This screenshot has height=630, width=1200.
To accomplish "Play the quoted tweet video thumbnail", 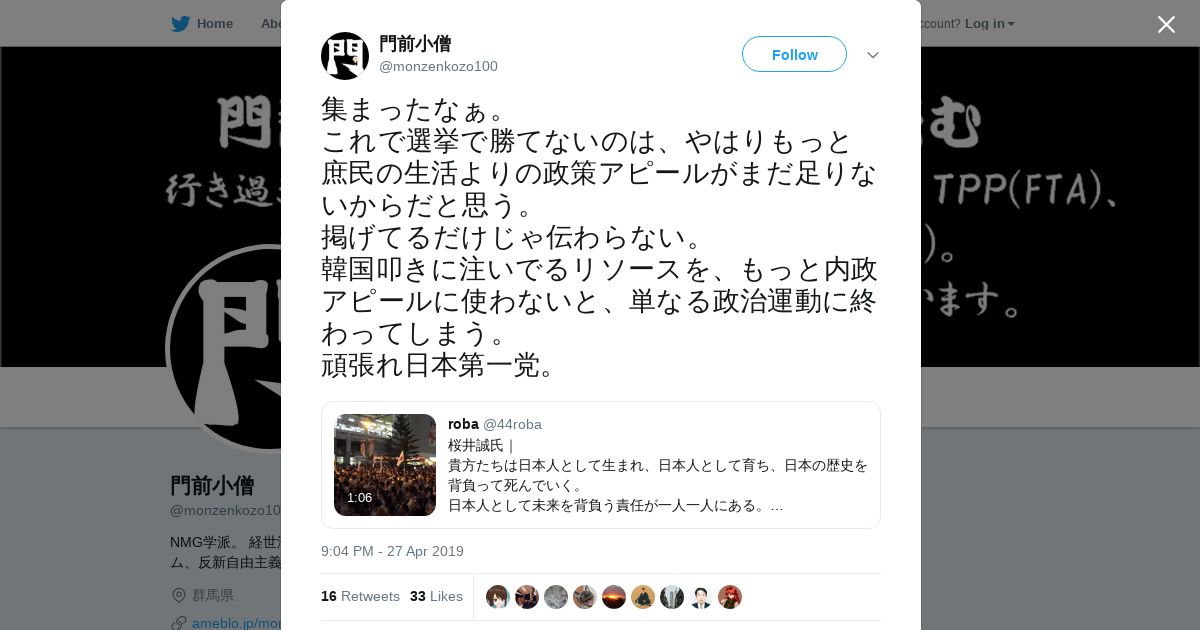I will (385, 465).
